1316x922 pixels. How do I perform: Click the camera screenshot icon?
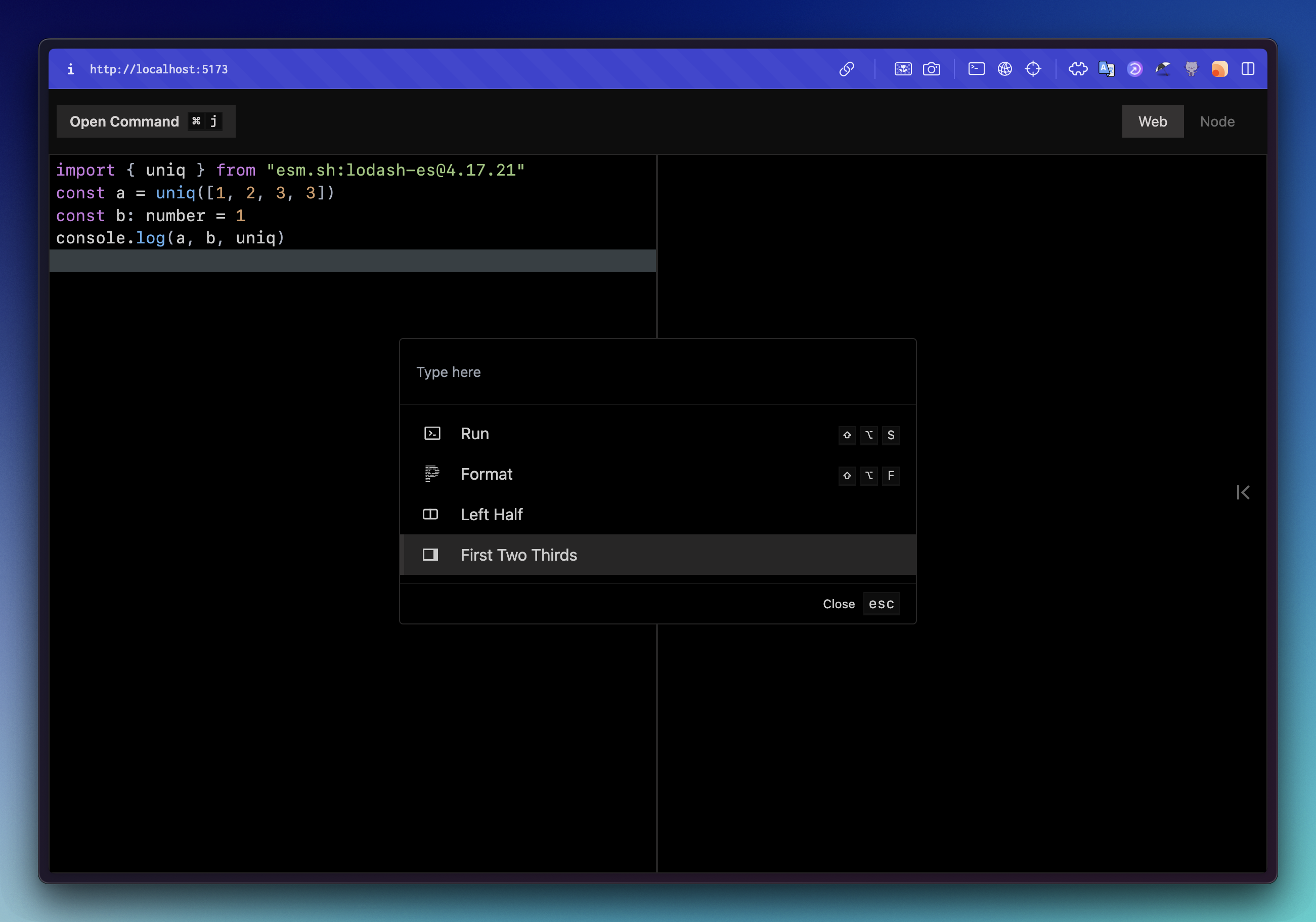932,69
